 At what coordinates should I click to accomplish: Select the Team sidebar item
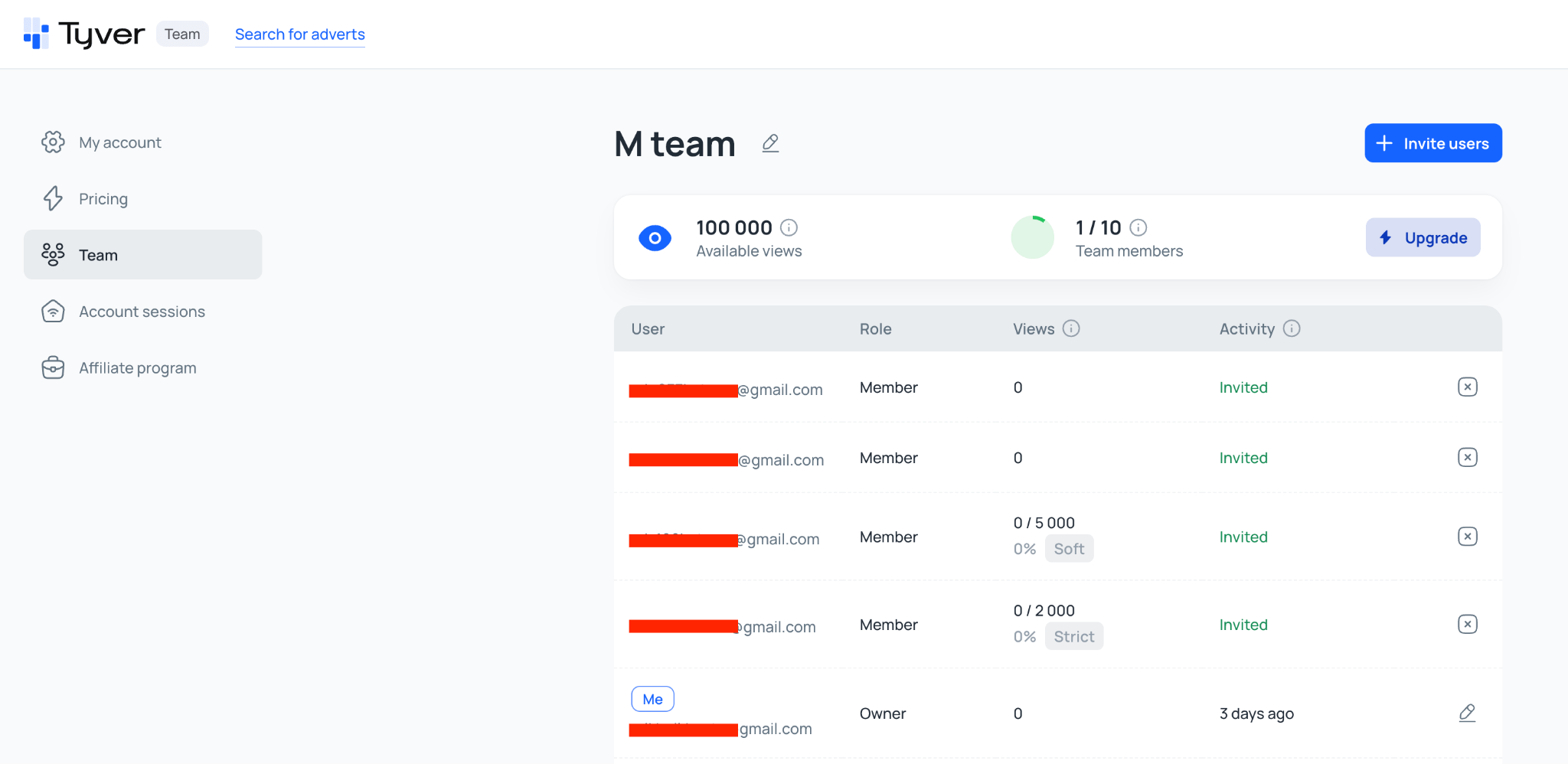pos(143,255)
